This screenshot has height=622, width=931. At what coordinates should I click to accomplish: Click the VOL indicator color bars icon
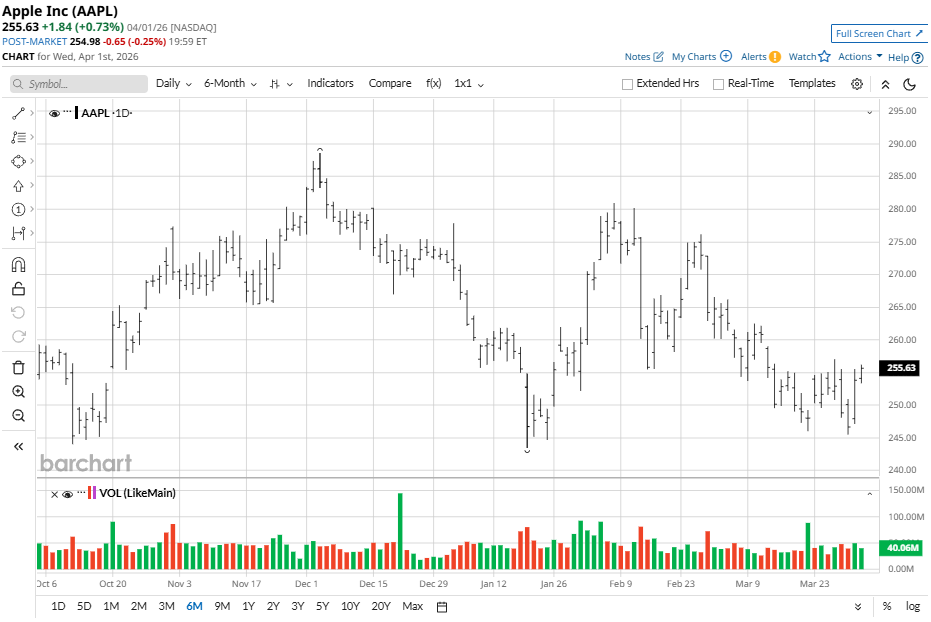(92, 493)
